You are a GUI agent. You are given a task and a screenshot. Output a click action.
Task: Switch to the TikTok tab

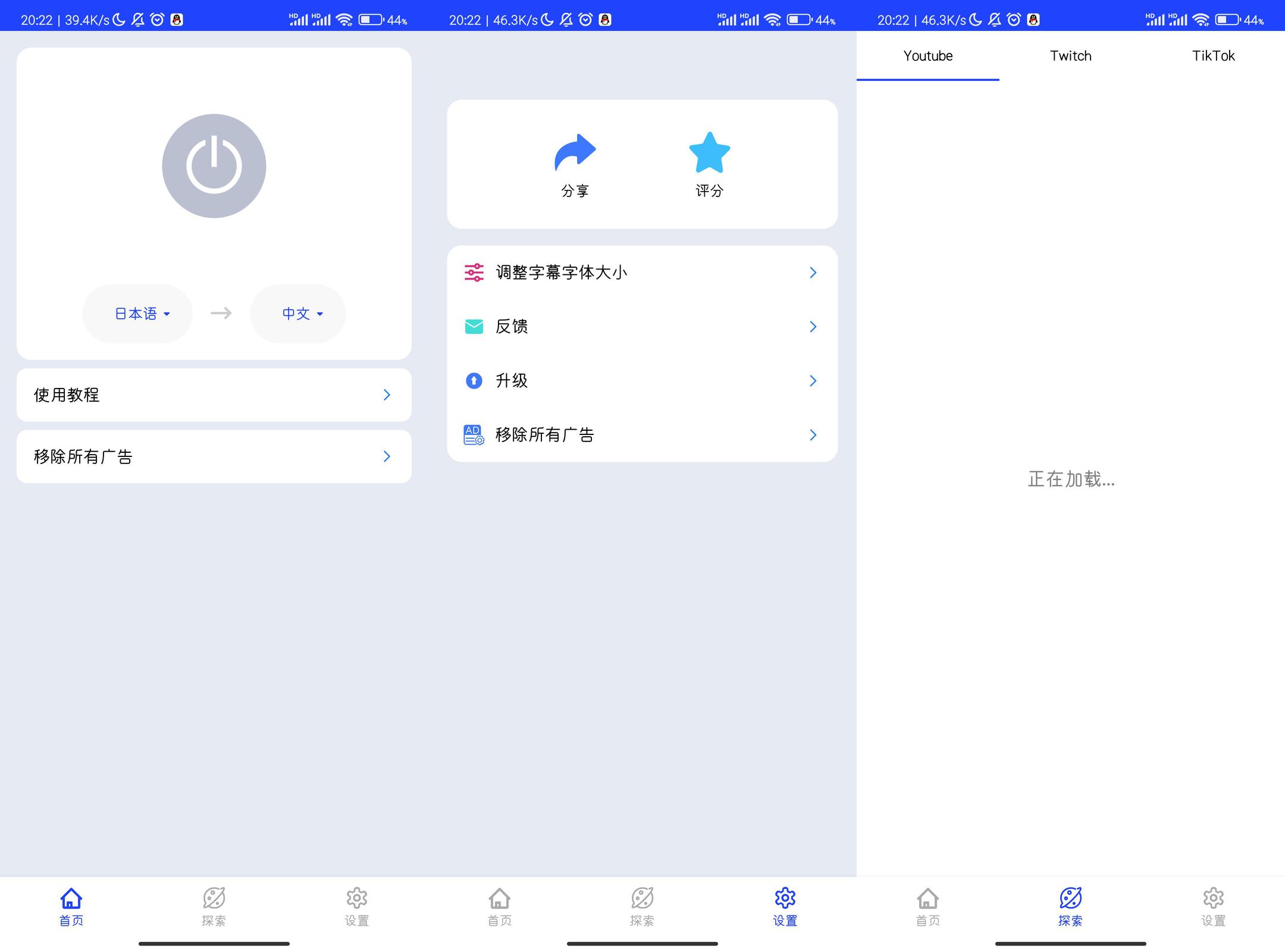[x=1213, y=56]
